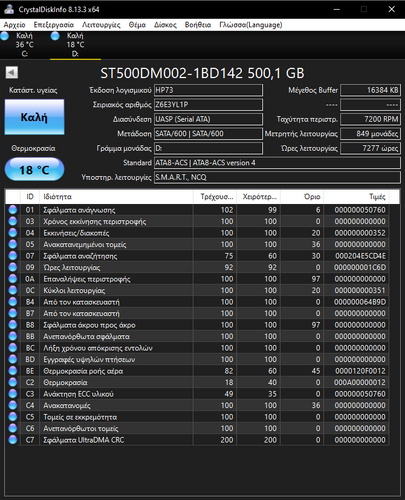Viewport: 405px width, 500px height.
Task: Click the blue Καλή health status button
Action: (x=34, y=117)
